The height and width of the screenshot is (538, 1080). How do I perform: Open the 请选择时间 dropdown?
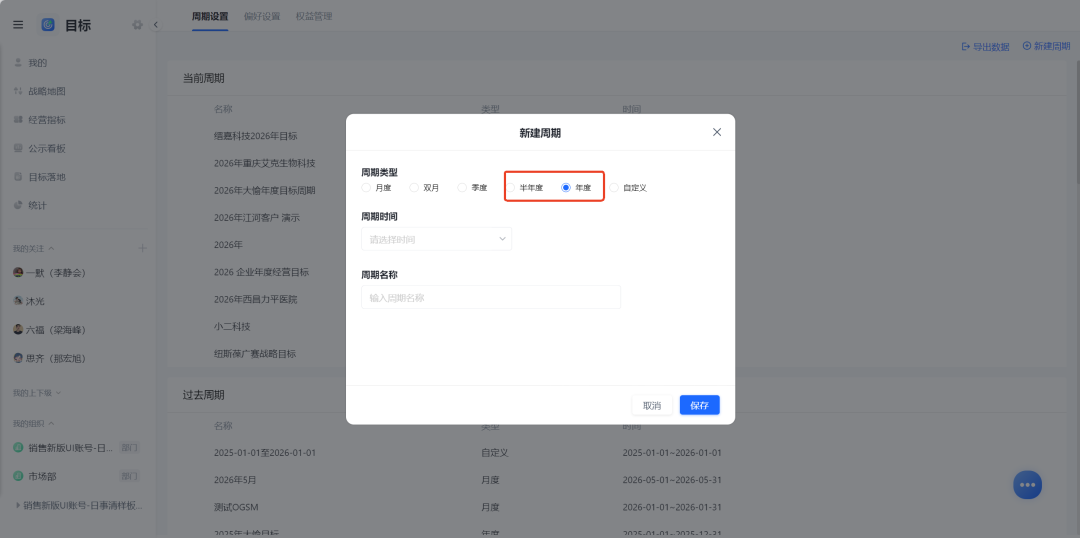click(x=436, y=239)
